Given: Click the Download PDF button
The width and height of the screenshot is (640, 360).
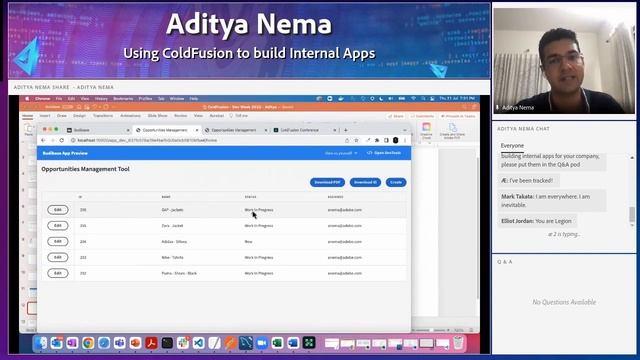Looking at the screenshot, I should (x=327, y=182).
